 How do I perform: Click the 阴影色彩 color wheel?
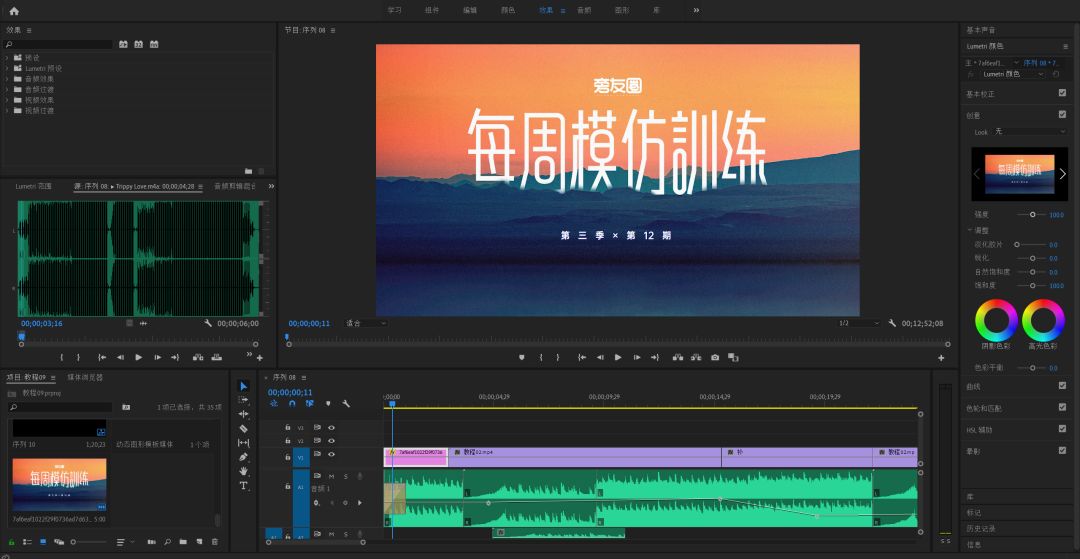(996, 320)
